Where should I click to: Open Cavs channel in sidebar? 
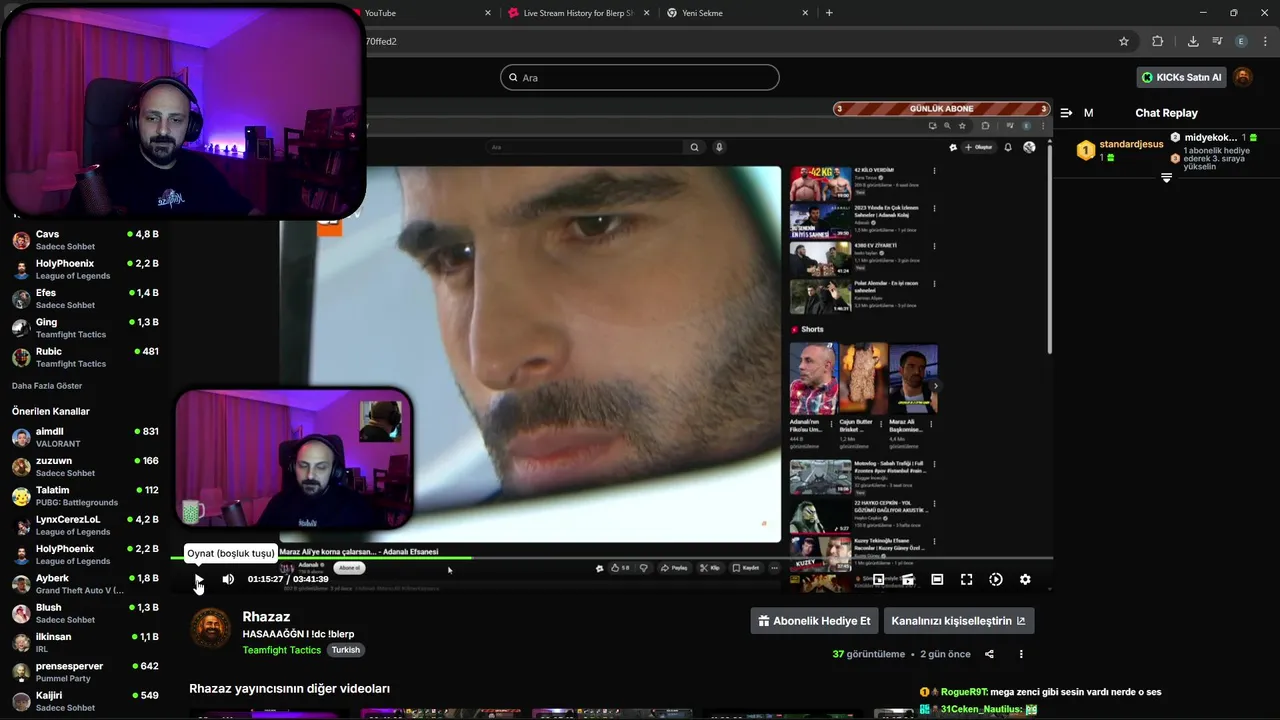tap(85, 240)
